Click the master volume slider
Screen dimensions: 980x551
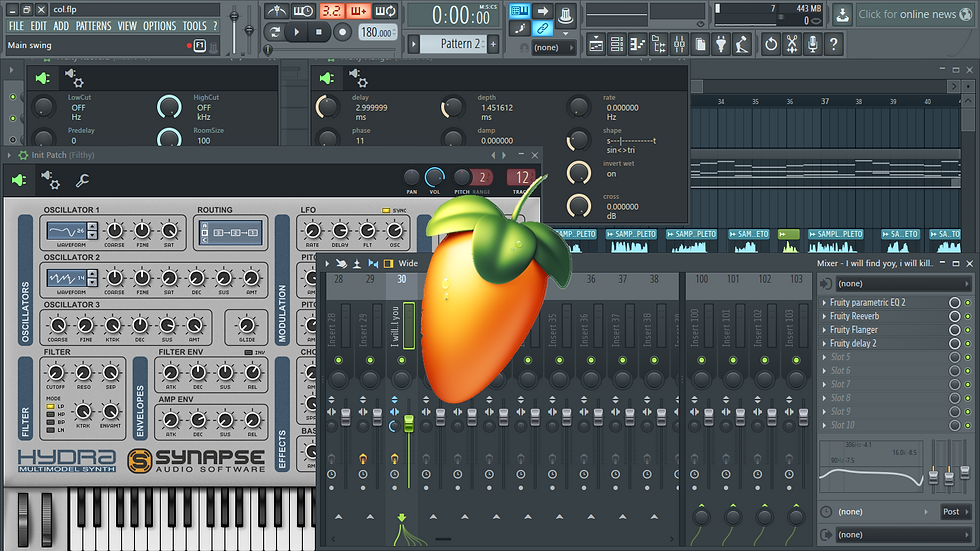click(x=234, y=28)
